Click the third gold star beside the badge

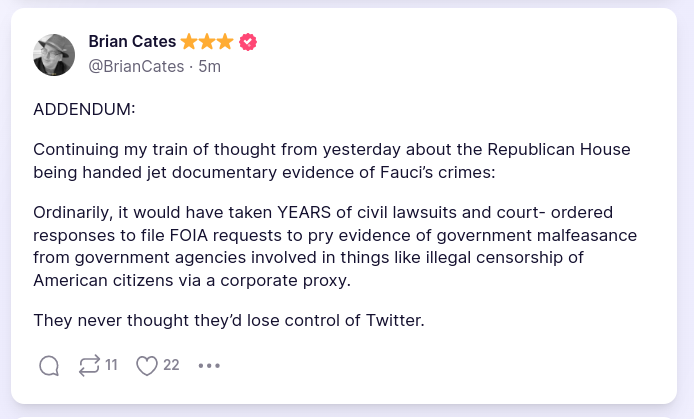click(225, 42)
